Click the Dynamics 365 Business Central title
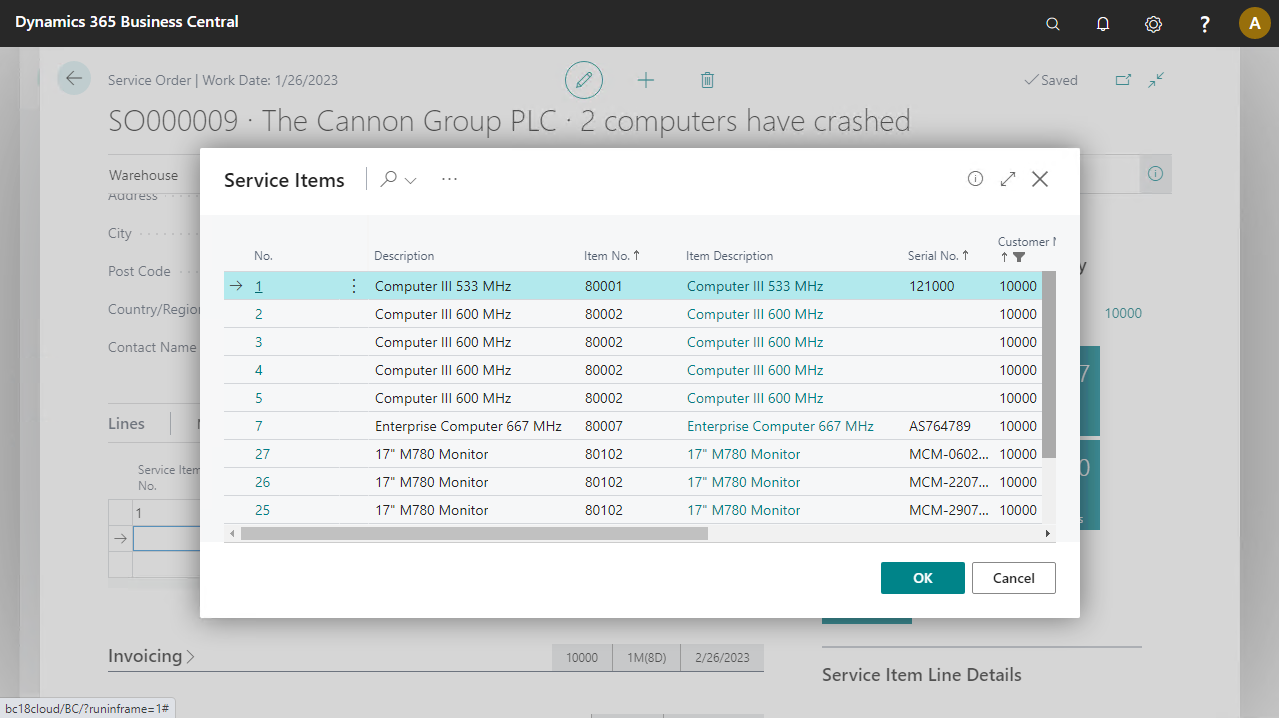The height and width of the screenshot is (720, 1280). pos(127,21)
